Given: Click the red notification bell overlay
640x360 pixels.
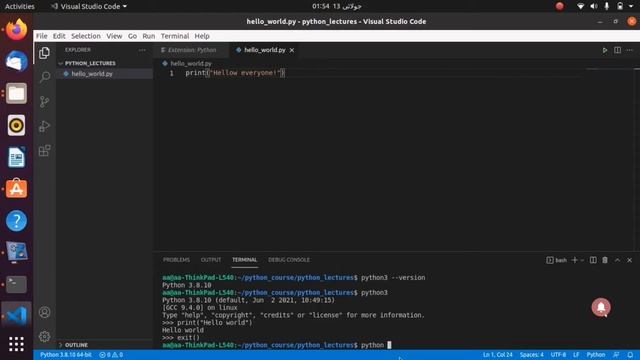Looking at the screenshot, I should coord(601,307).
